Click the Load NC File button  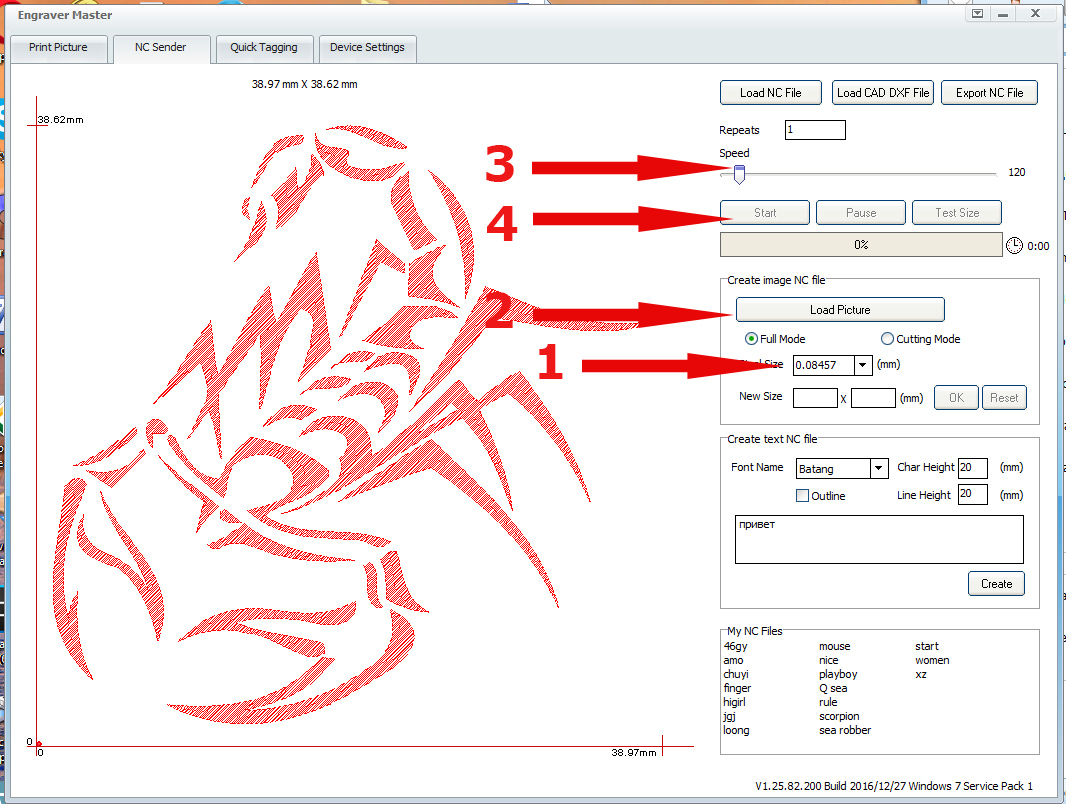pyautogui.click(x=770, y=93)
